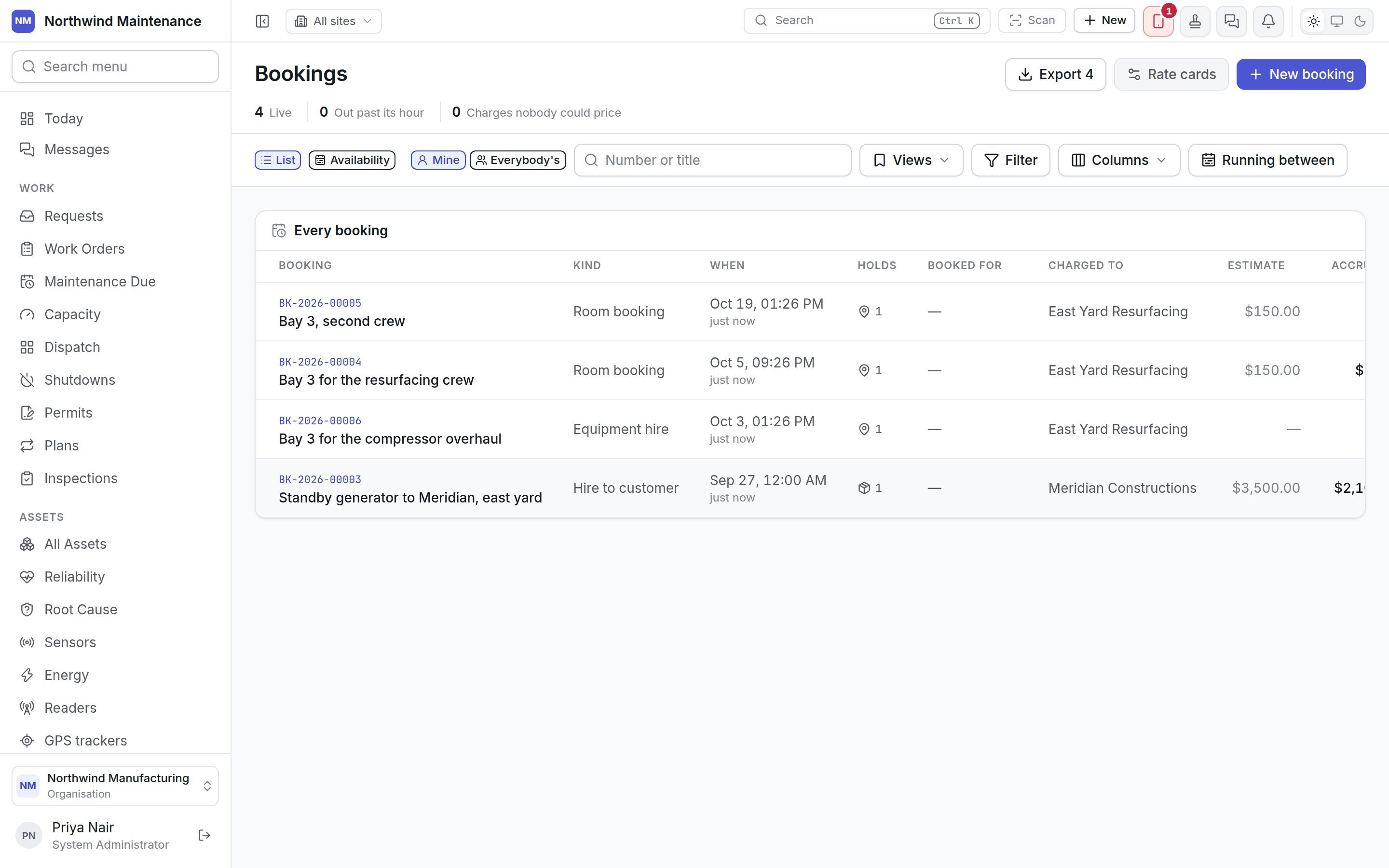Viewport: 1389px width, 868px height.
Task: Switch to the Availability view tab
Action: click(352, 160)
